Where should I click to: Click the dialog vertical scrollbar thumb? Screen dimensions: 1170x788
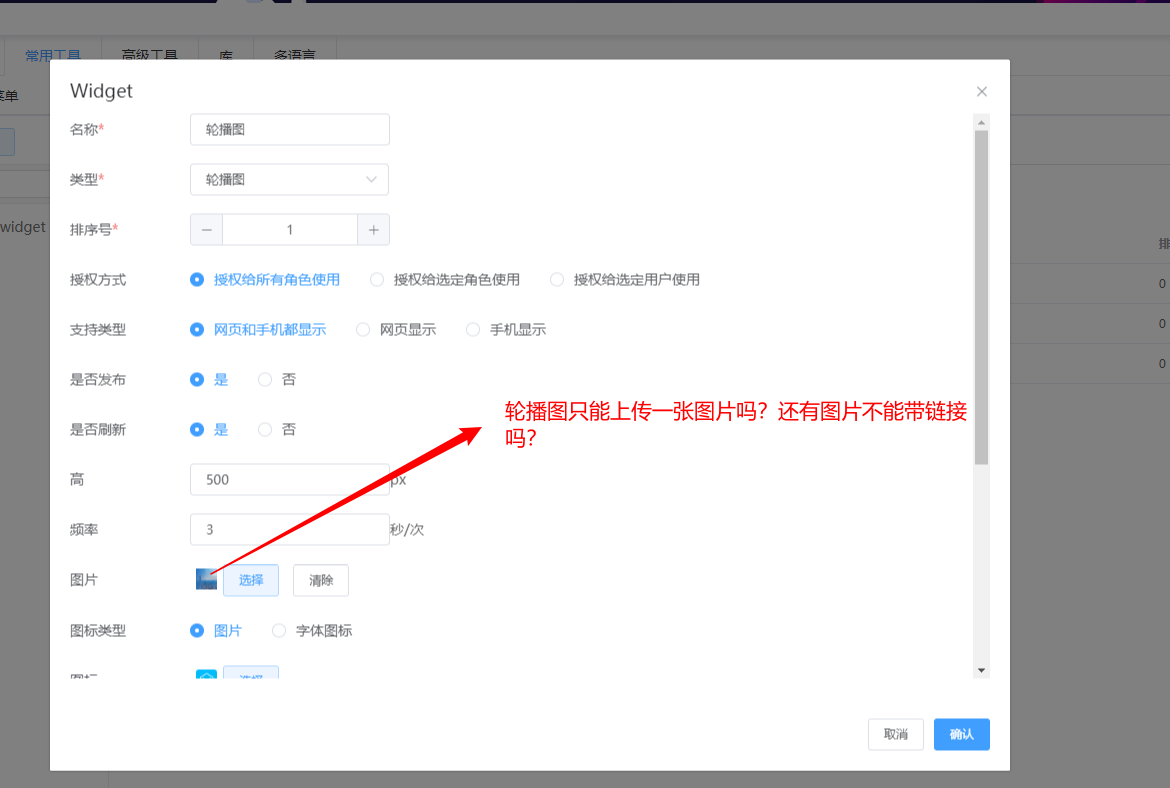(981, 298)
